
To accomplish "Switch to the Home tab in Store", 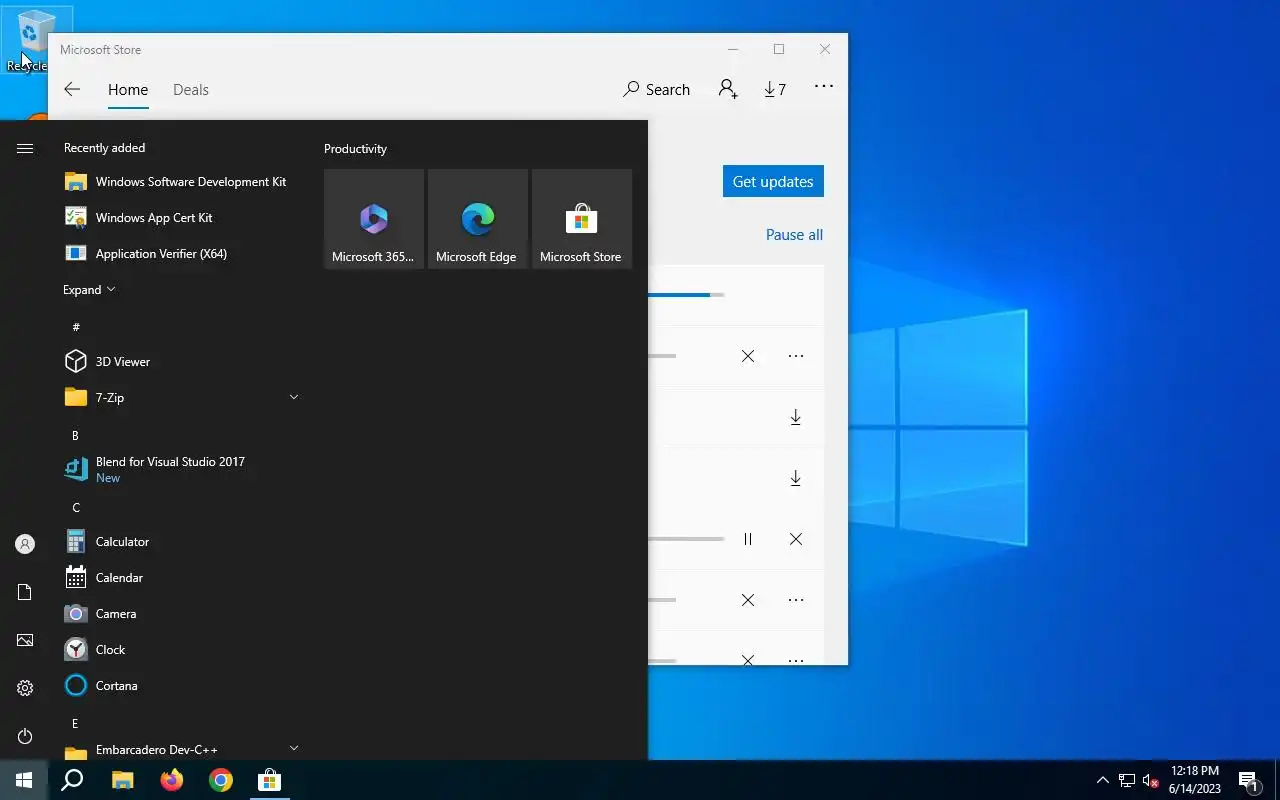I will tap(128, 89).
